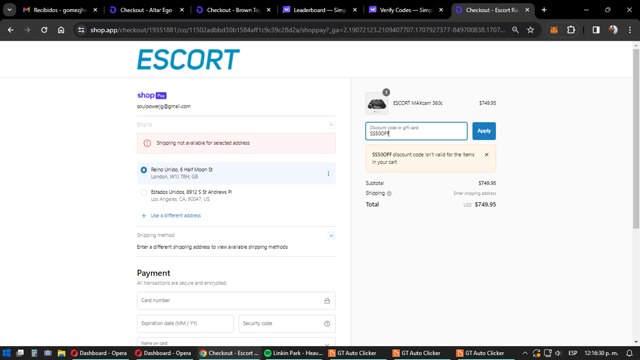
Task: Open the ESP language selector
Action: click(573, 353)
